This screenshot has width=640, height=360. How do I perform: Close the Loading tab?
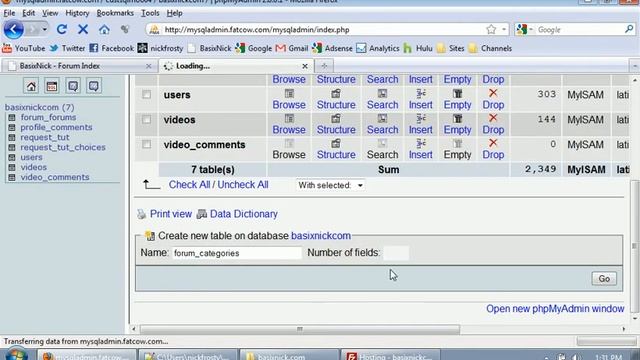[305, 66]
